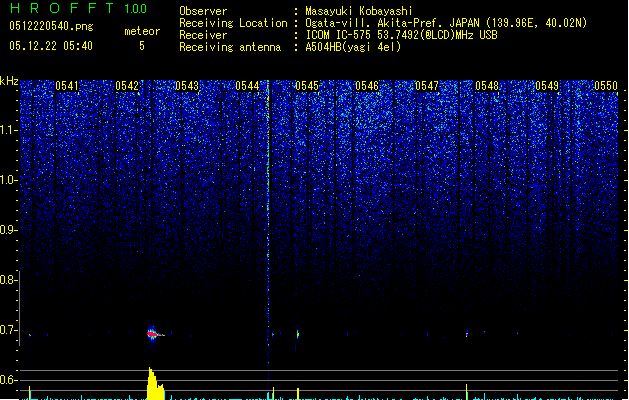
Task: Click the Observer field label
Action: (203, 11)
